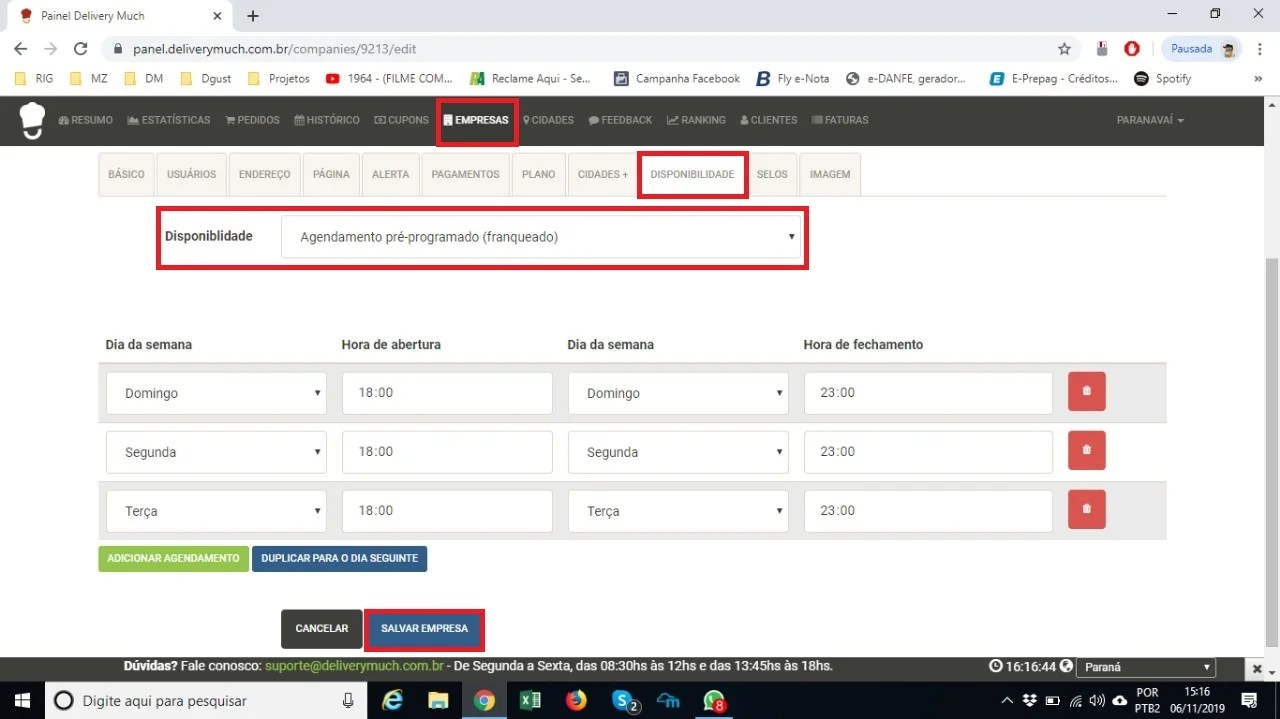
Task: Edit the Terça closing time field
Action: click(x=928, y=511)
